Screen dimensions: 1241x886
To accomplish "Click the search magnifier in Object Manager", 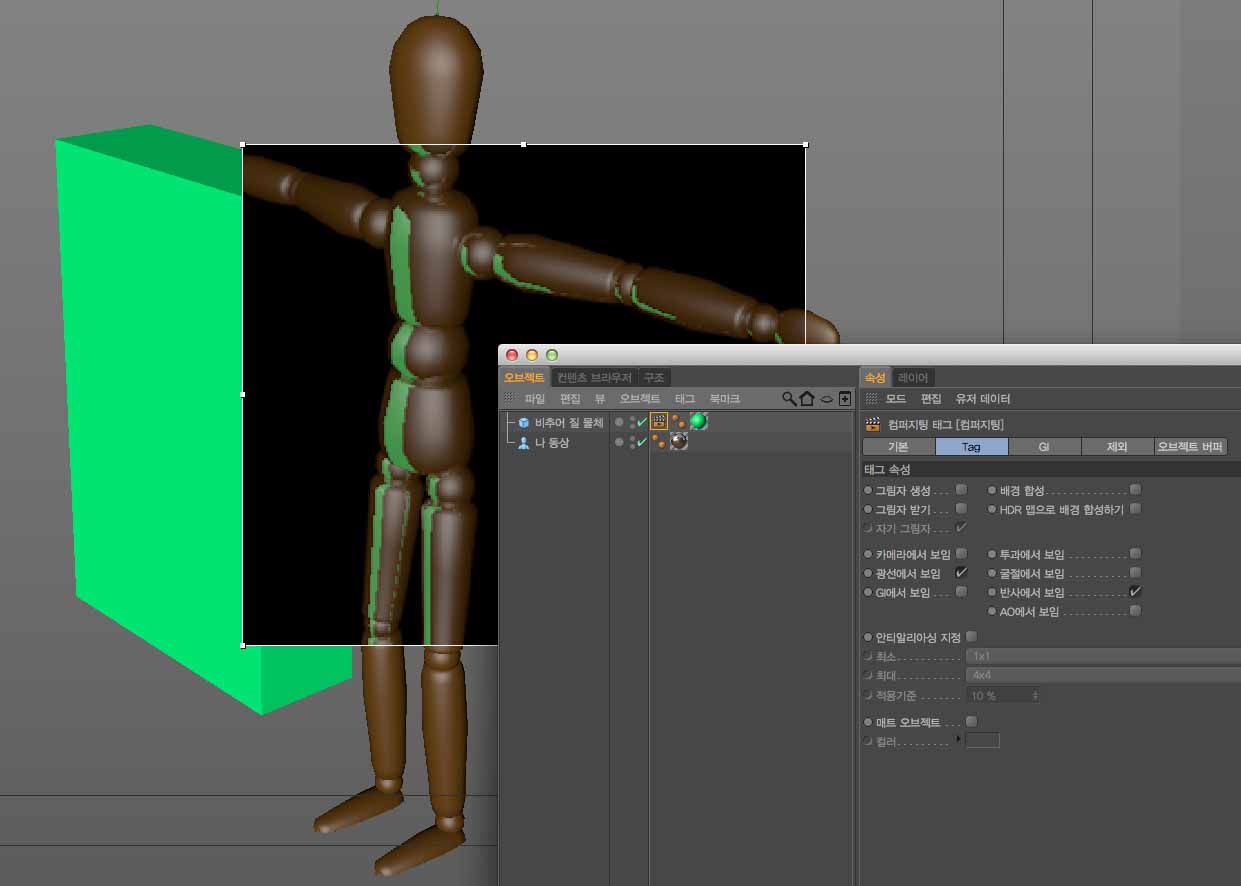I will coord(789,399).
